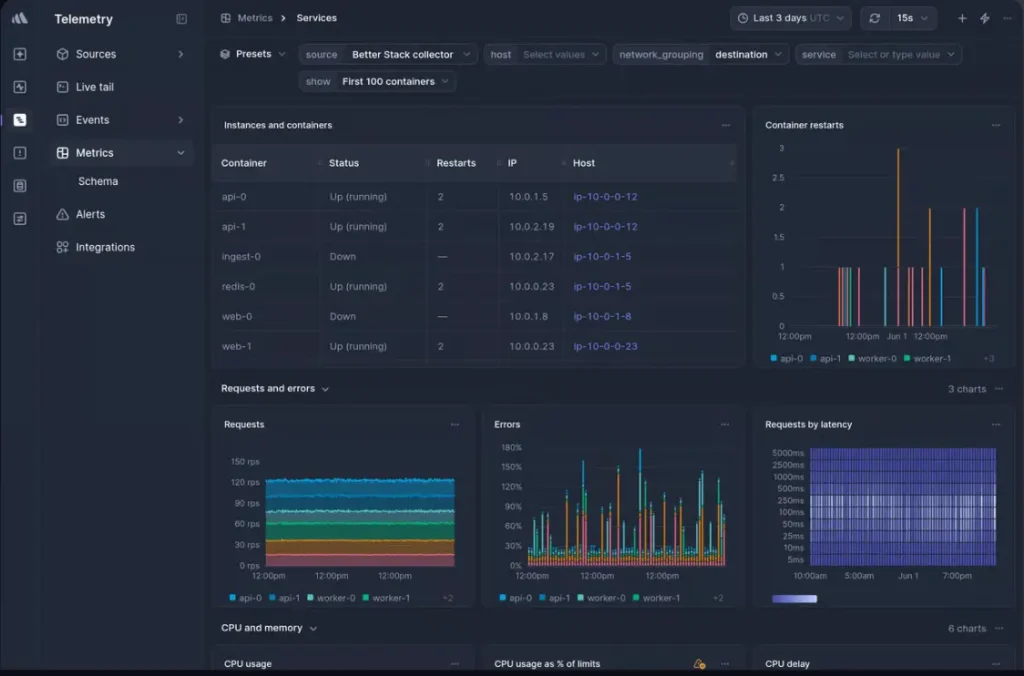
Task: Select the highlighted Telemetry rail icon
Action: pos(20,120)
